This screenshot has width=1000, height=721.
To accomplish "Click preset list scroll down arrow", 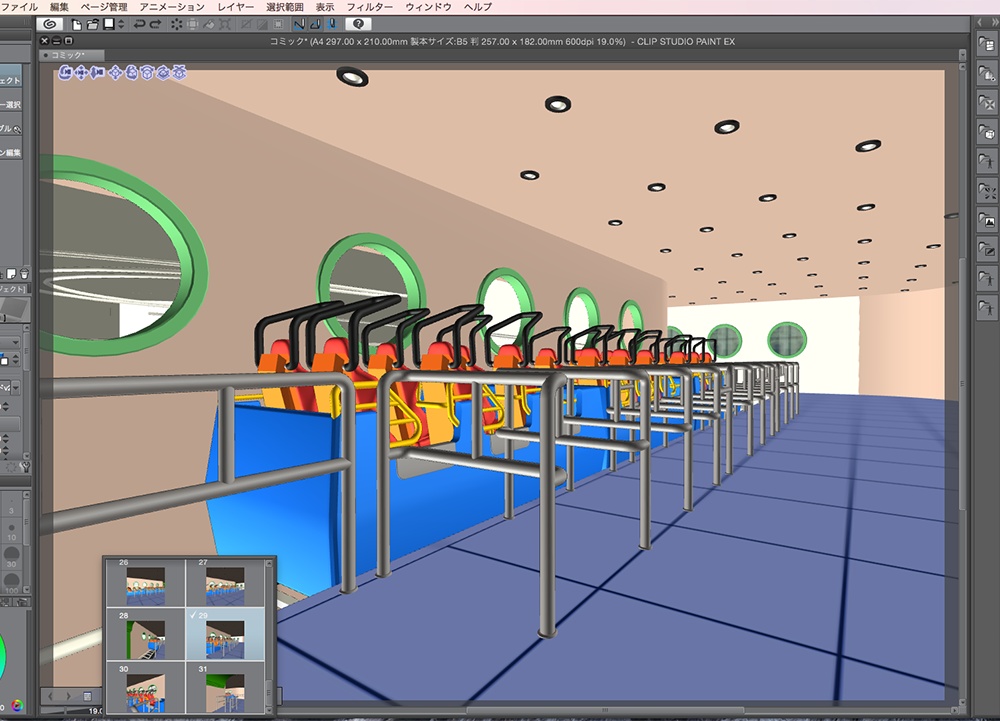I will pos(269,709).
